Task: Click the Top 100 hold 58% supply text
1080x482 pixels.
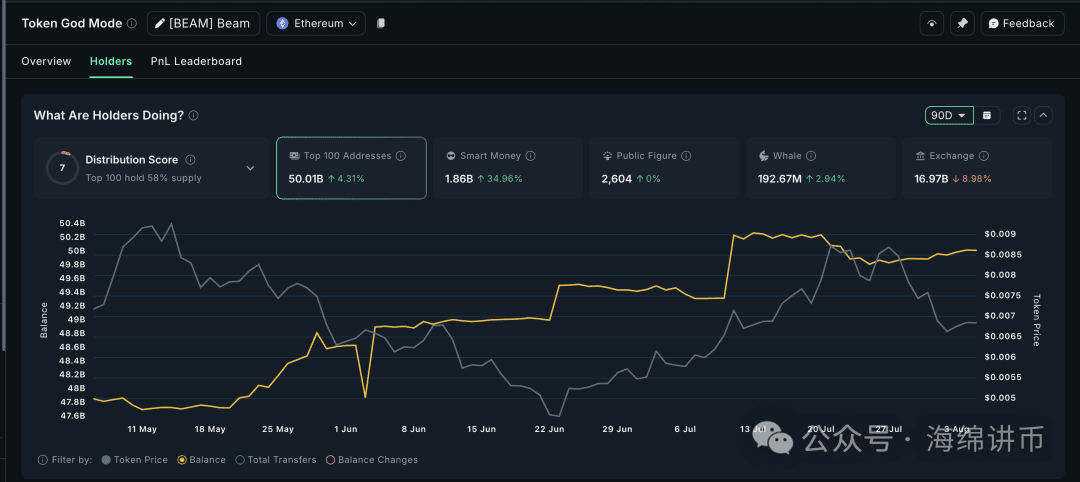Action: 143,178
